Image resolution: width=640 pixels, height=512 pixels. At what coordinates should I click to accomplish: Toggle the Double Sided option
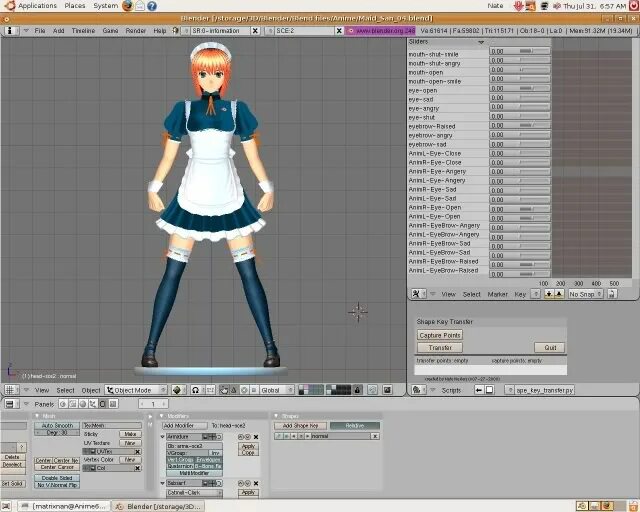click(x=57, y=478)
